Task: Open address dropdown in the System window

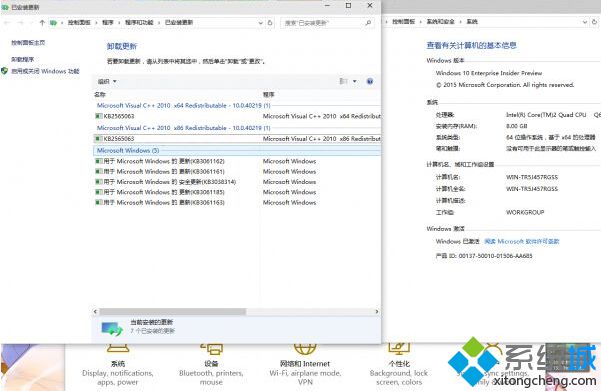Action: pos(585,22)
